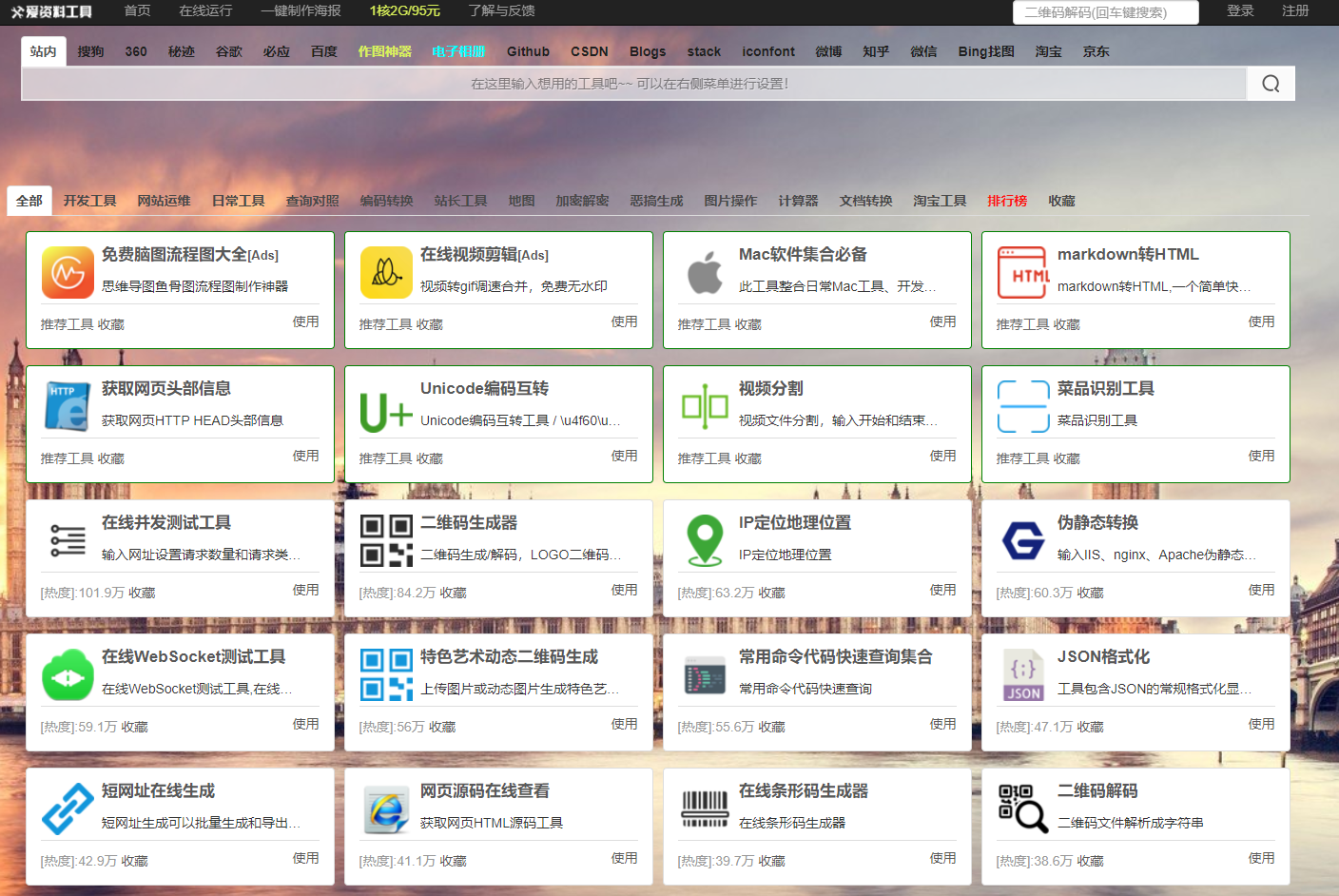
Task: Open the 伪静态转换 blue G icon
Action: coord(1023,540)
